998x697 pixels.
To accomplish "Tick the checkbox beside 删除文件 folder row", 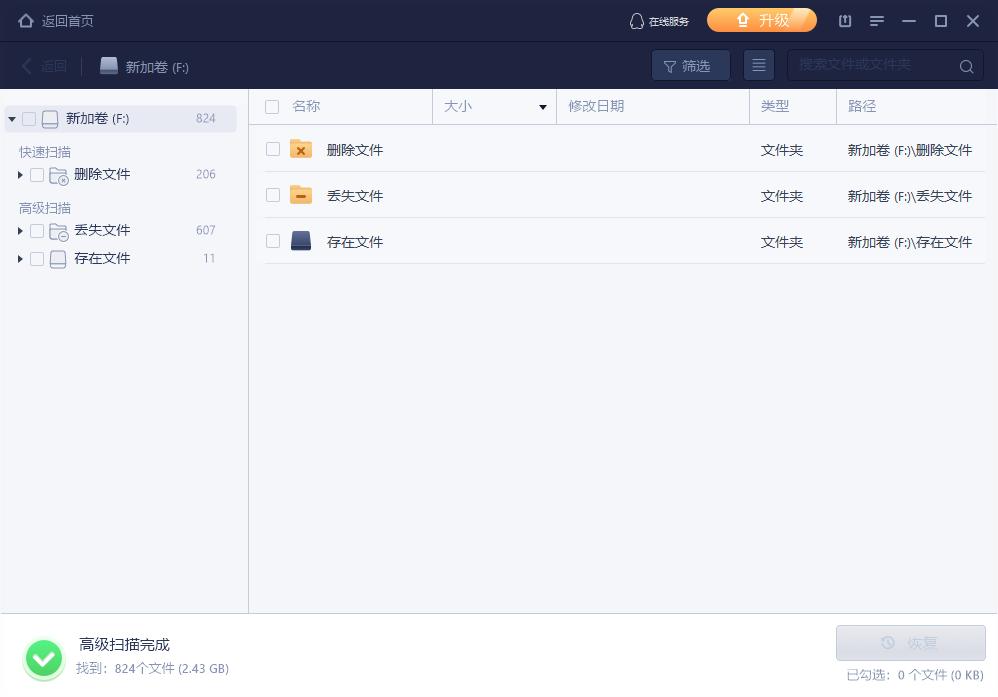I will click(x=273, y=149).
